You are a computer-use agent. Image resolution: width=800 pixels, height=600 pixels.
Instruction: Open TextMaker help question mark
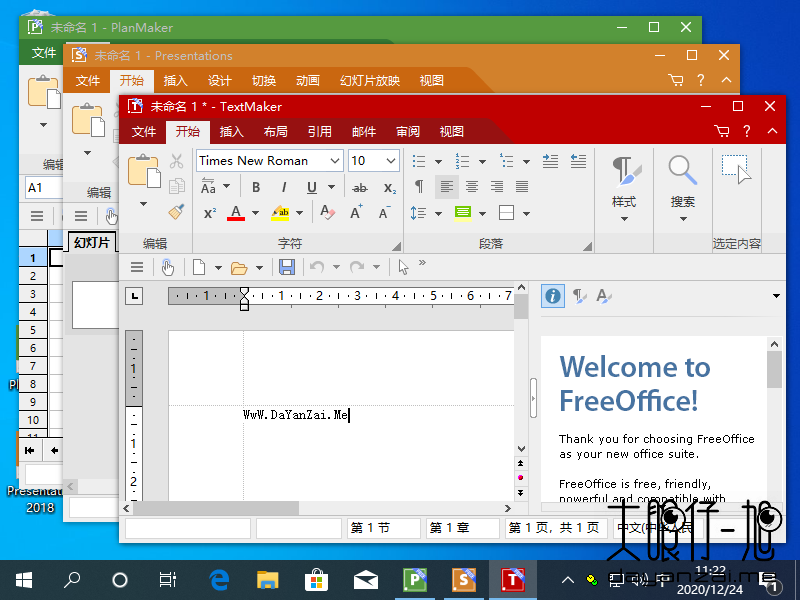(747, 131)
